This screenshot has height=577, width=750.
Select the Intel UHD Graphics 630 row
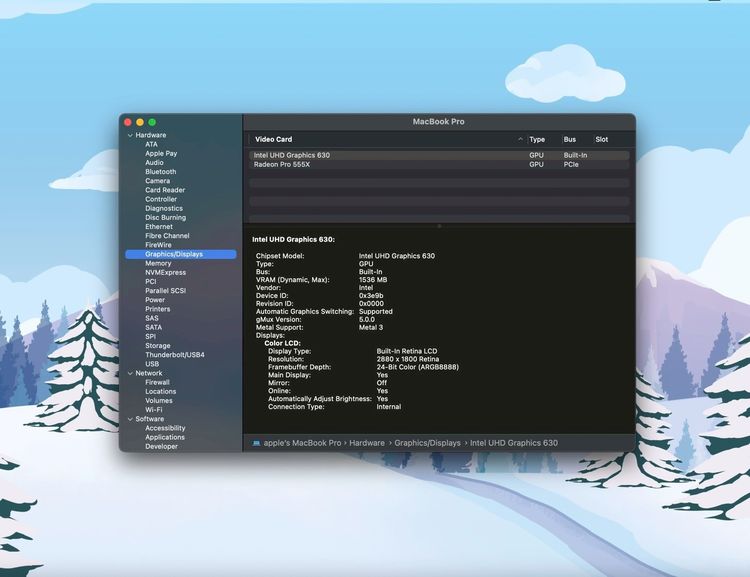292,155
